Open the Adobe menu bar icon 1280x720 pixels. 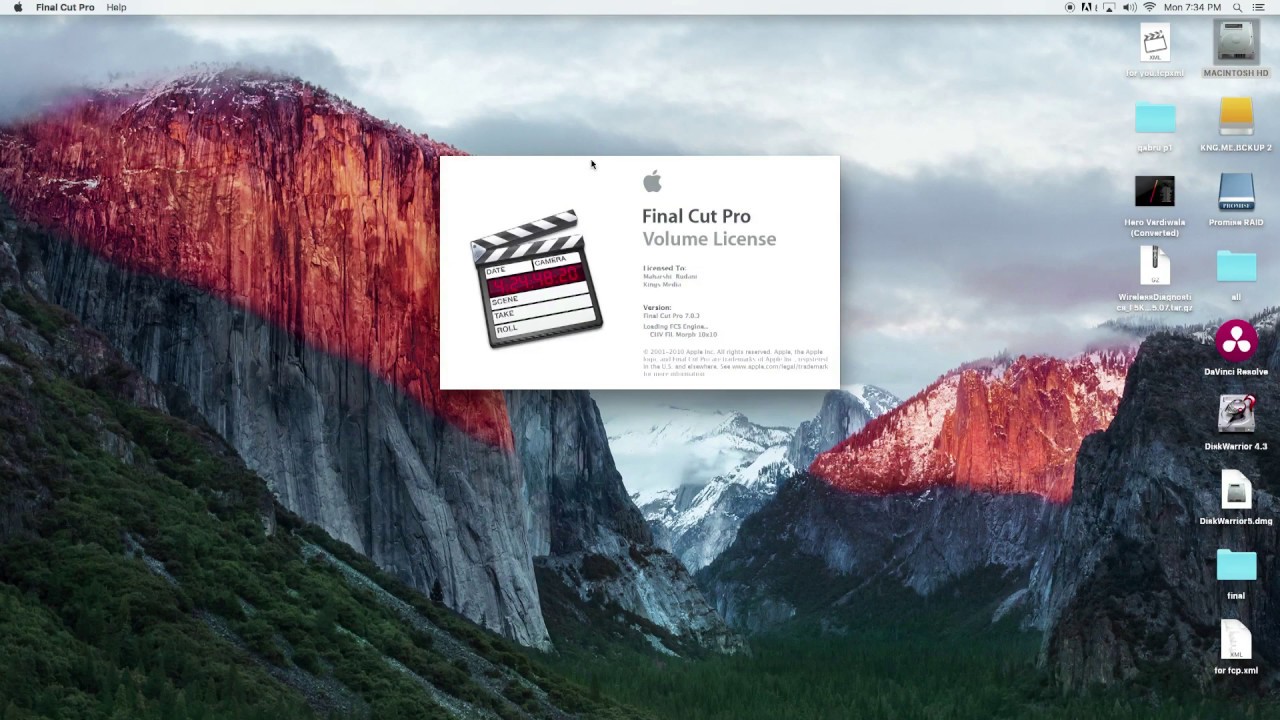click(1087, 7)
